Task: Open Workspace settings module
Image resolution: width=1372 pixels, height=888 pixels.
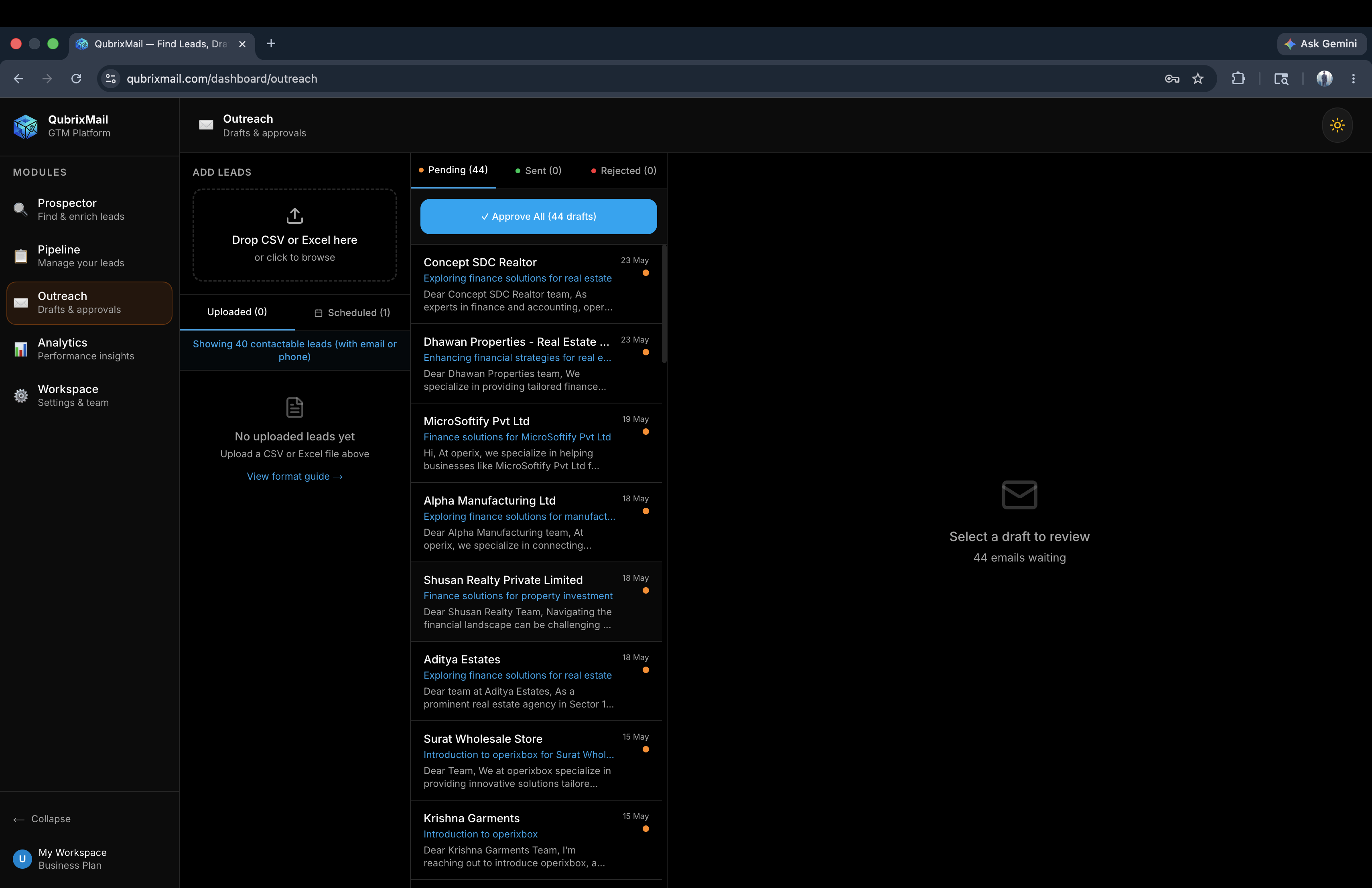Action: [x=89, y=396]
